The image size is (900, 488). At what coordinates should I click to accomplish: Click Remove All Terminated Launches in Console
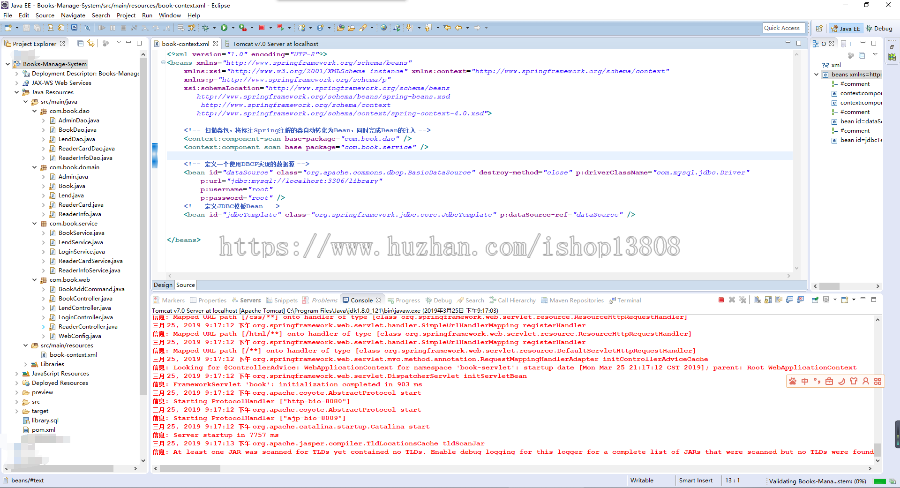tap(743, 300)
